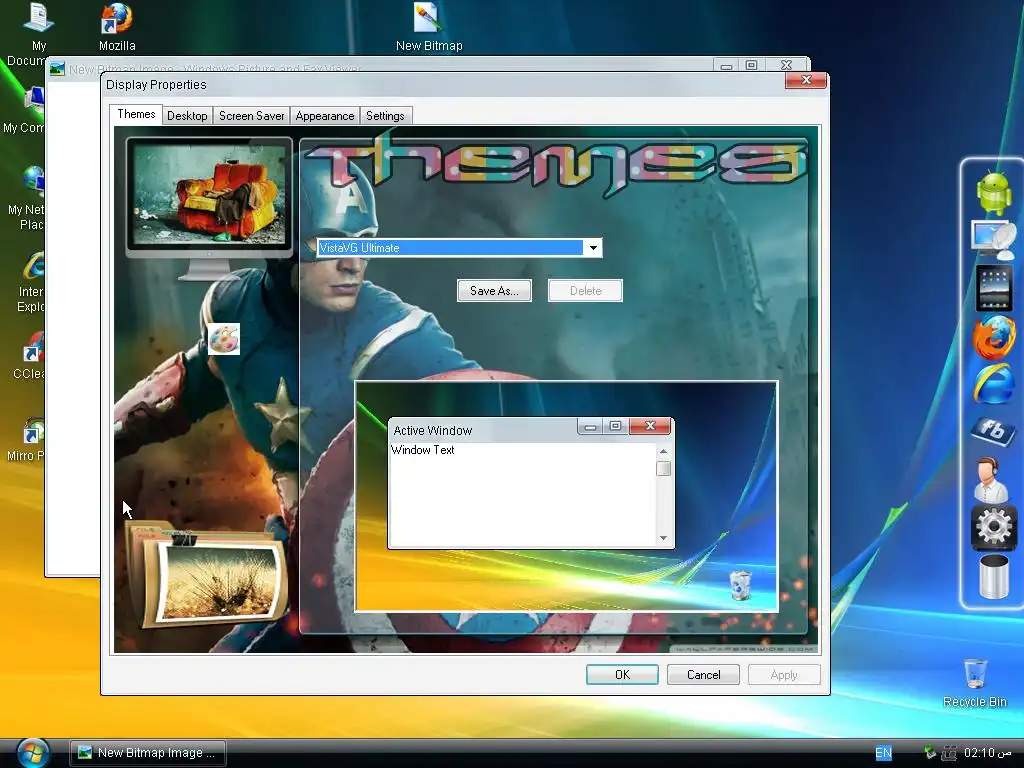This screenshot has height=768, width=1024.
Task: Launch Firefox from the side dock
Action: click(x=993, y=337)
